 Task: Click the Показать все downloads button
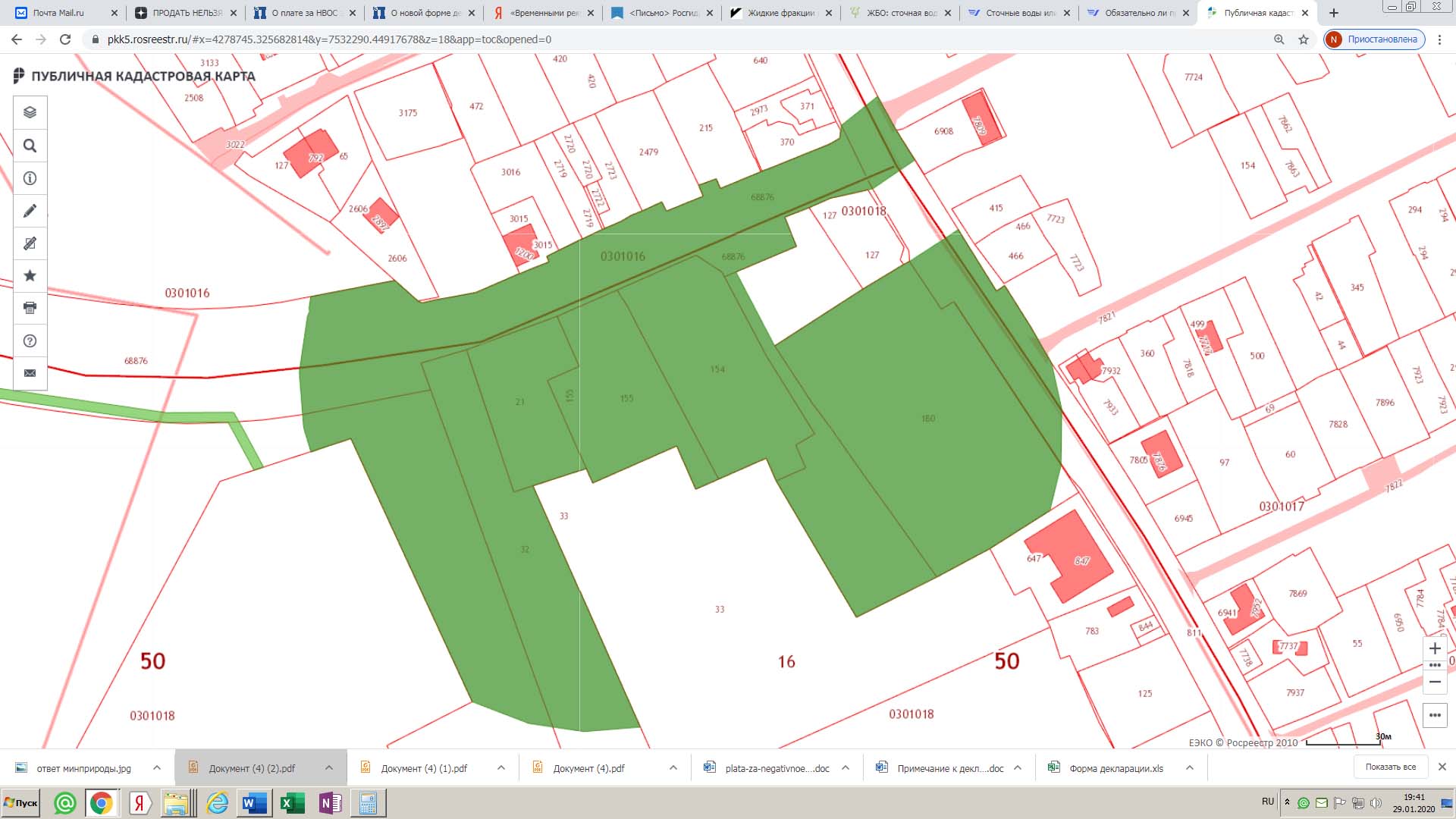(1390, 767)
